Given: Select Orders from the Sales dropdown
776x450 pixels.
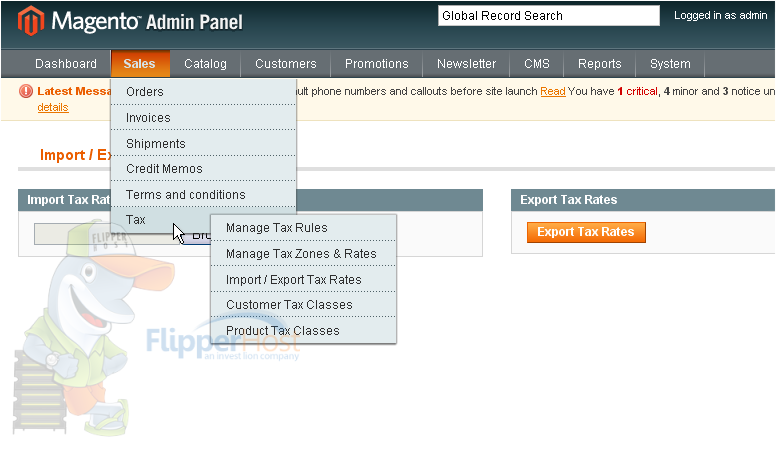Looking at the screenshot, I should [x=203, y=92].
